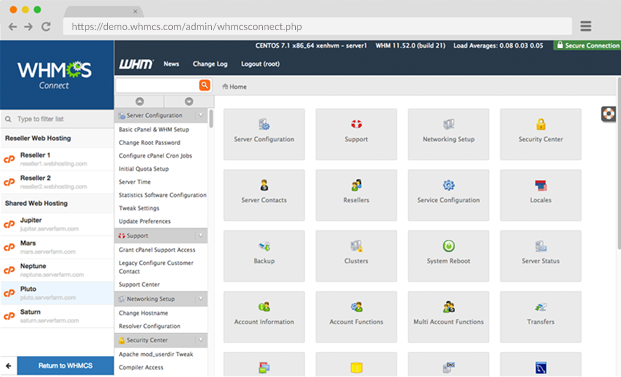This screenshot has height=377, width=621.
Task: Collapse the Security Center sidebar section
Action: coord(200,340)
